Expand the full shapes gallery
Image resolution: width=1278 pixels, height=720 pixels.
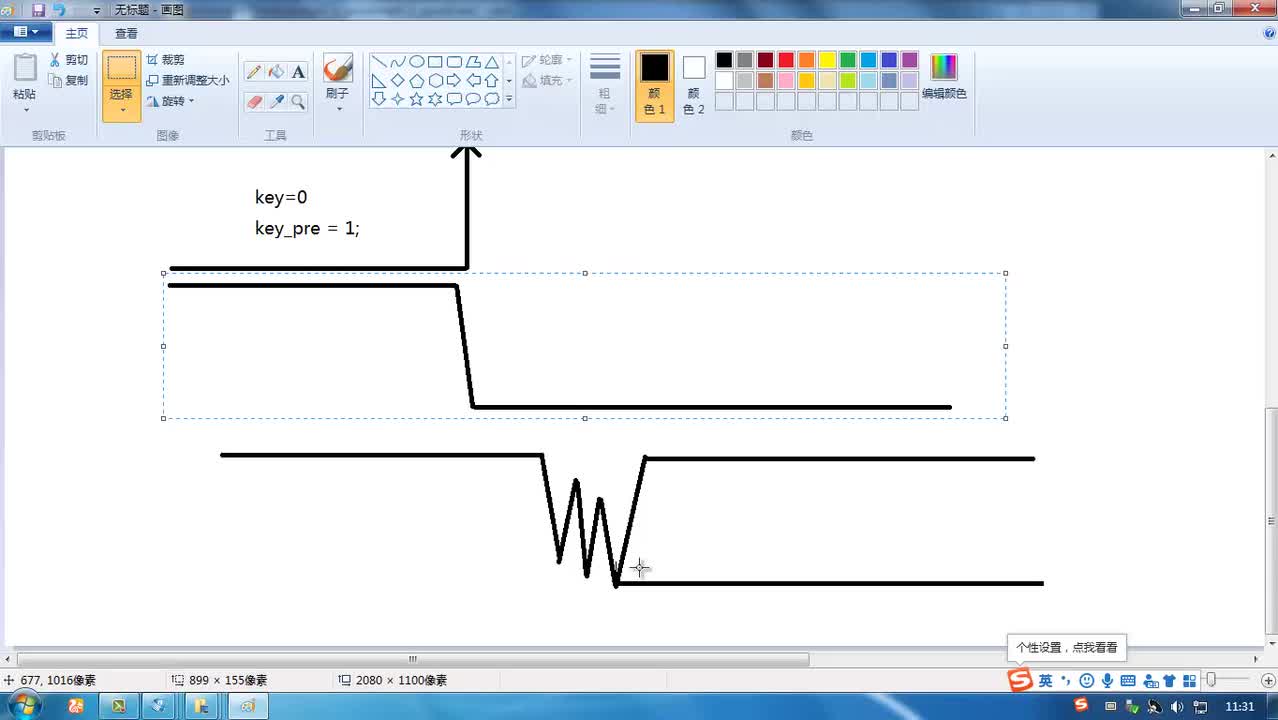[509, 99]
